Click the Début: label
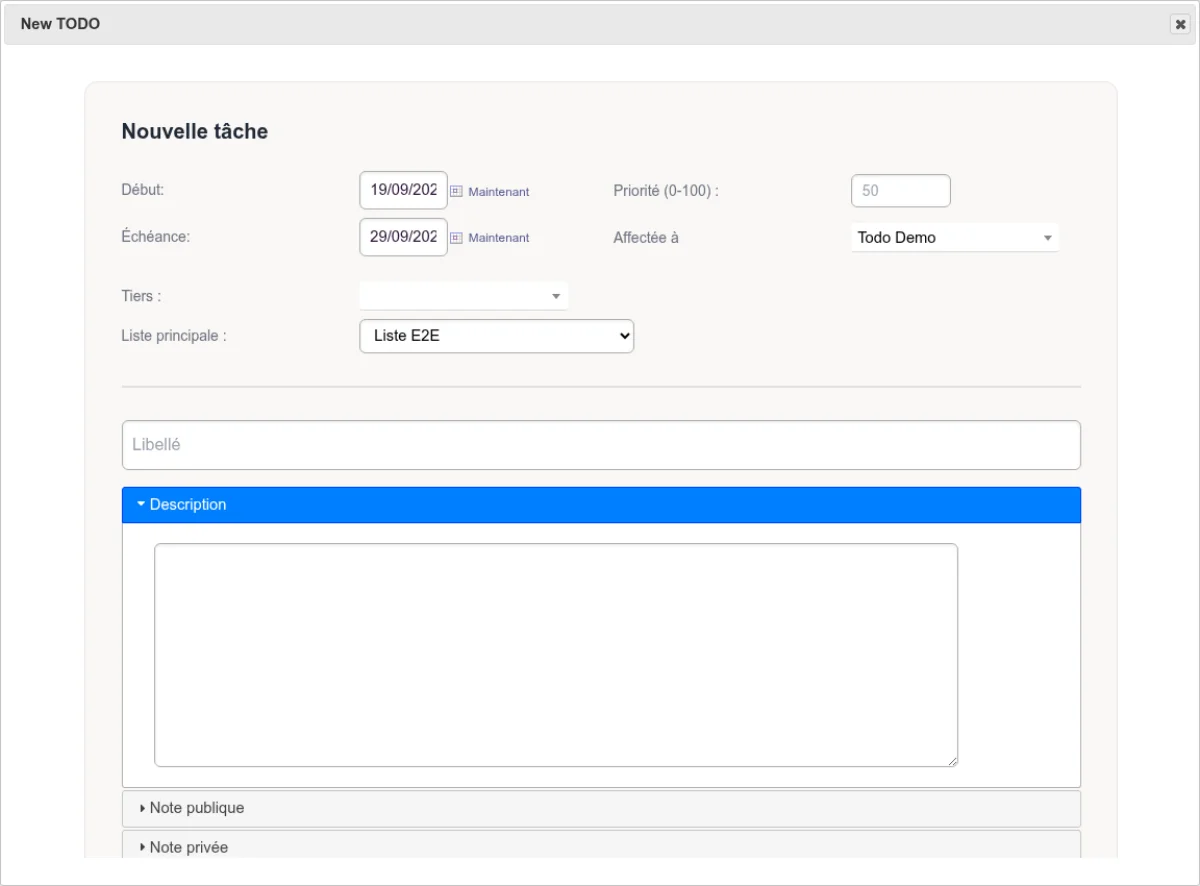 click(143, 189)
